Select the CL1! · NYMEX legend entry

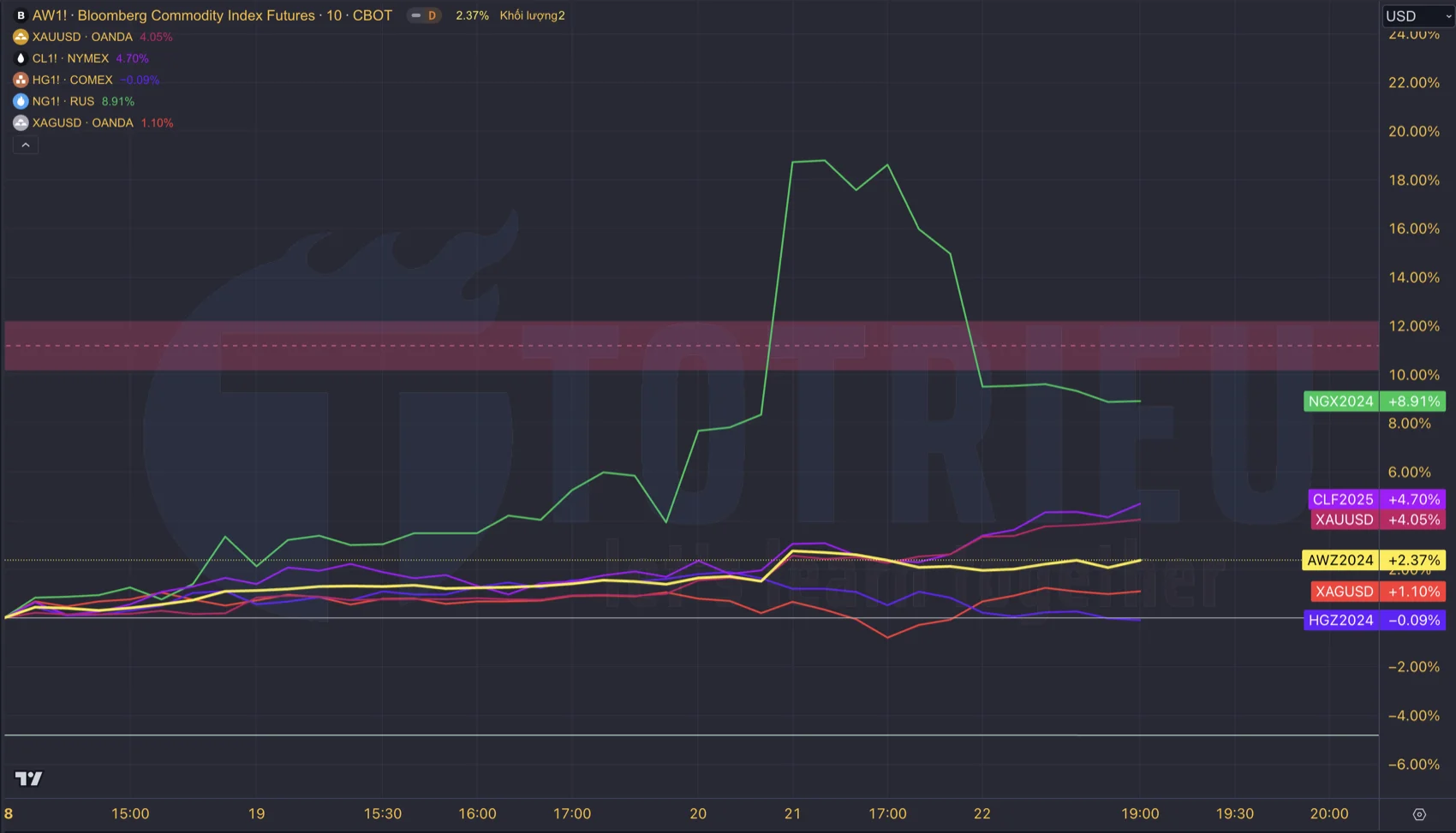coord(70,58)
